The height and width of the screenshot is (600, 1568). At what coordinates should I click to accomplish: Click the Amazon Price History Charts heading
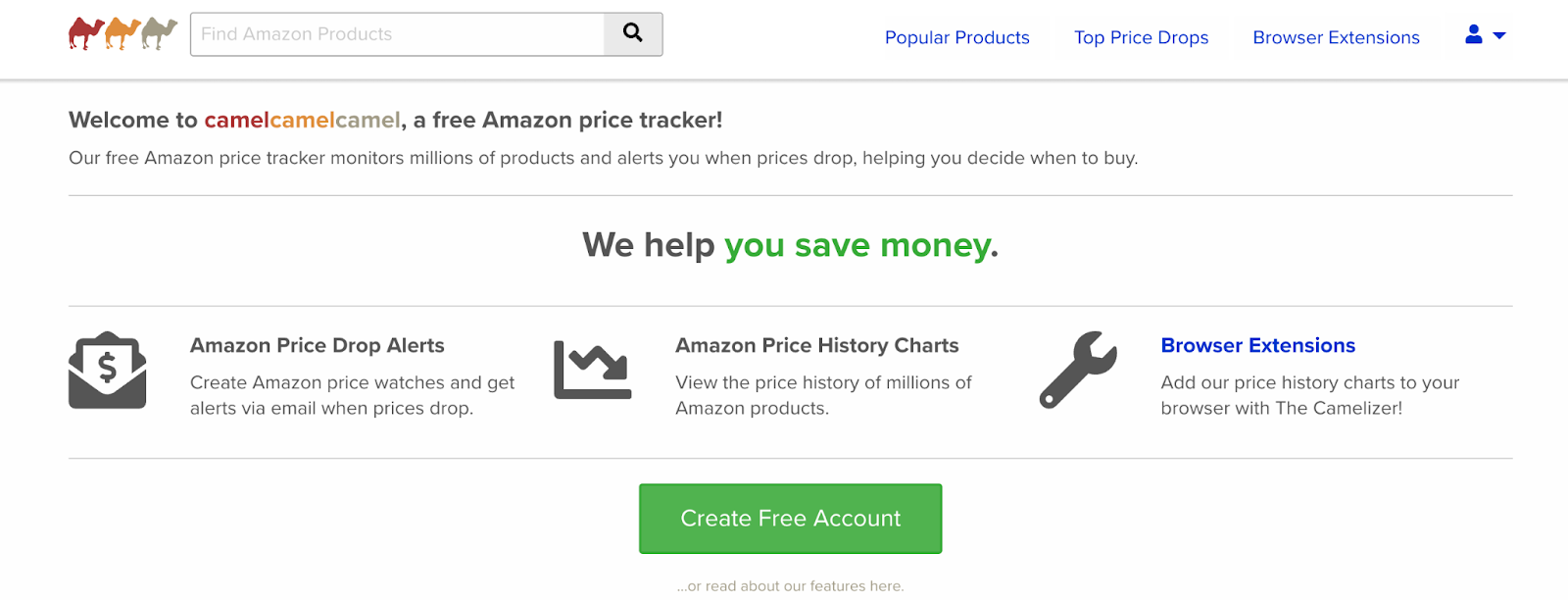pyautogui.click(x=816, y=345)
